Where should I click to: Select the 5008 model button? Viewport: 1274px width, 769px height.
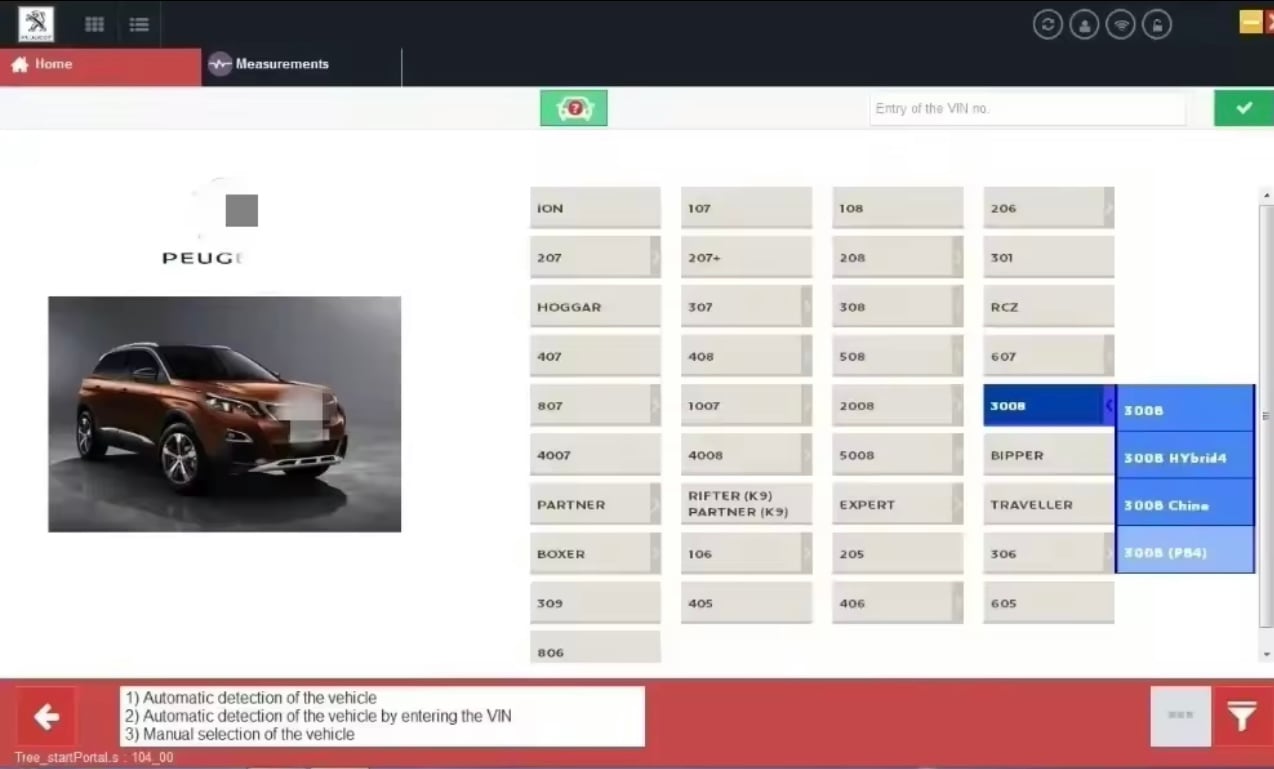tap(897, 455)
